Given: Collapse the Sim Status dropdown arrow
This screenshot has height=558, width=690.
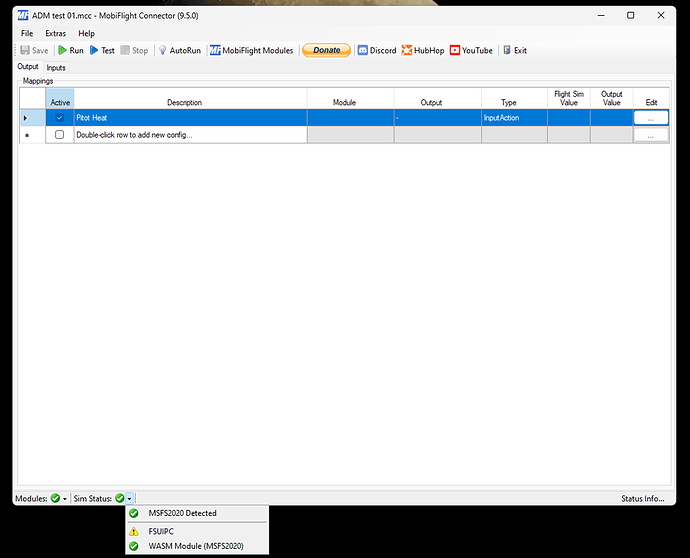Looking at the screenshot, I should pyautogui.click(x=129, y=499).
